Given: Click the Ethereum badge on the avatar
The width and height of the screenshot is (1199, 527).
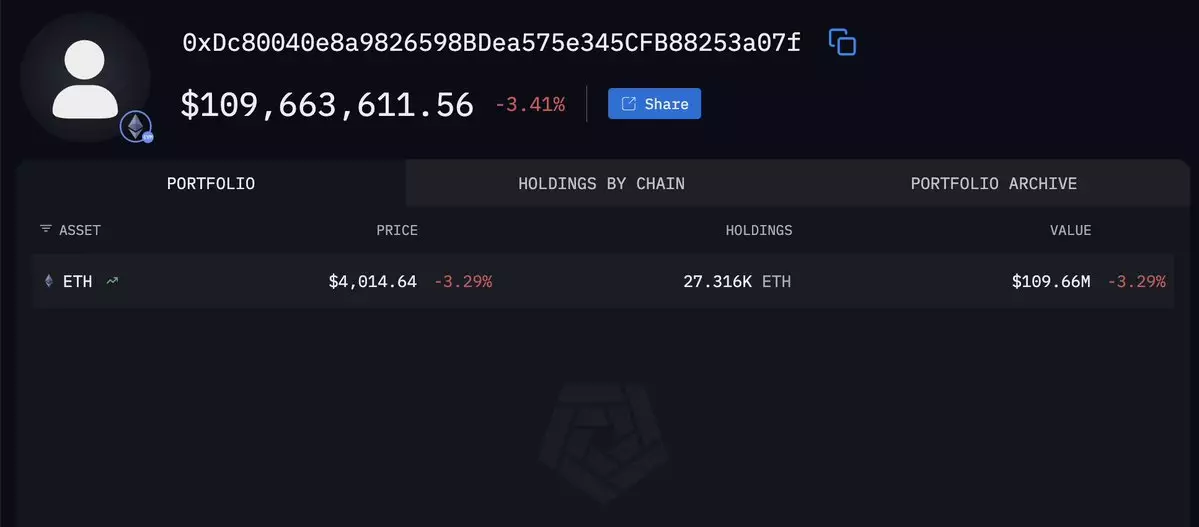Looking at the screenshot, I should click(x=136, y=127).
